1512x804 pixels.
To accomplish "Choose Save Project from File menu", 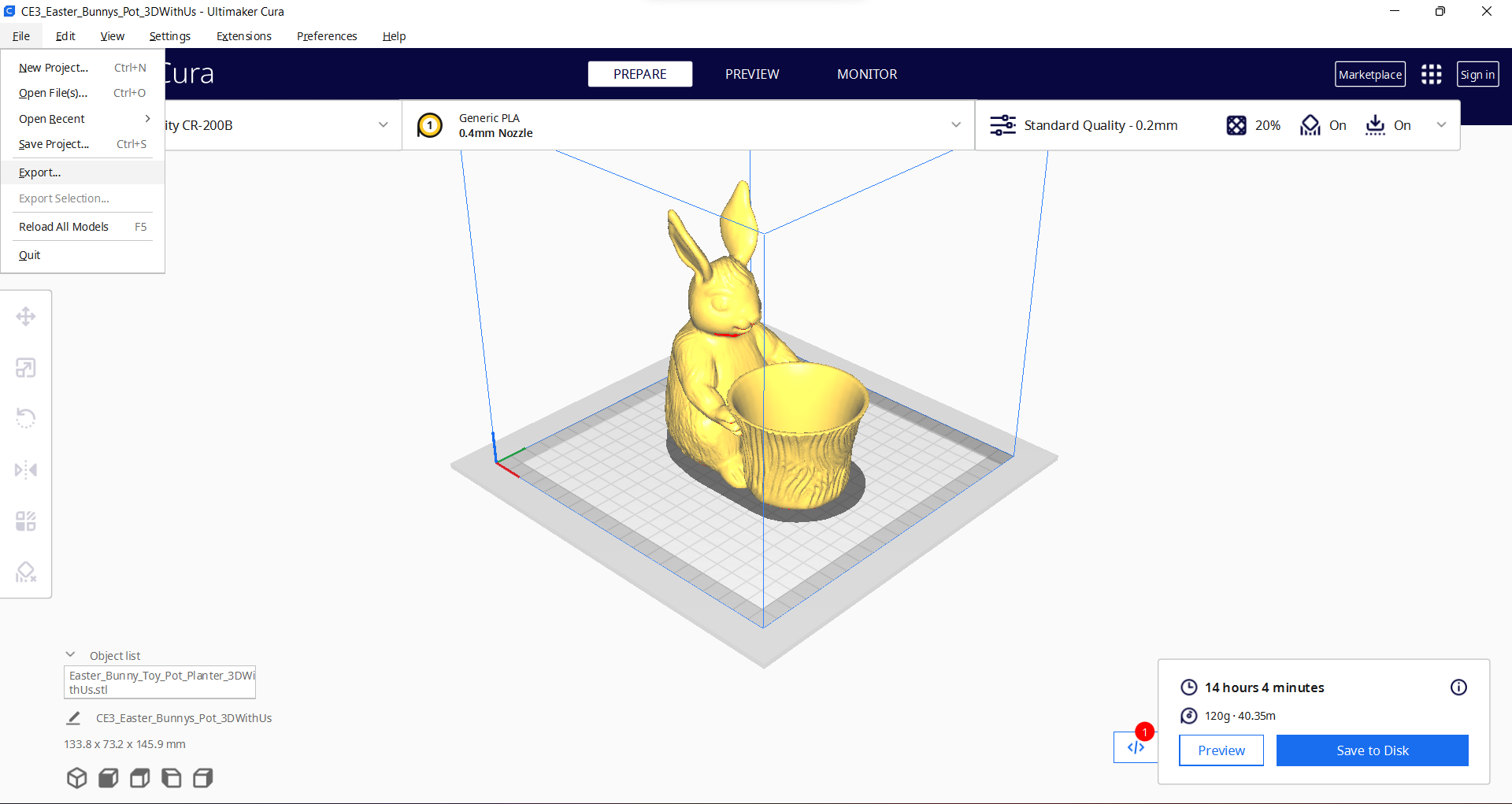I will tap(83, 144).
